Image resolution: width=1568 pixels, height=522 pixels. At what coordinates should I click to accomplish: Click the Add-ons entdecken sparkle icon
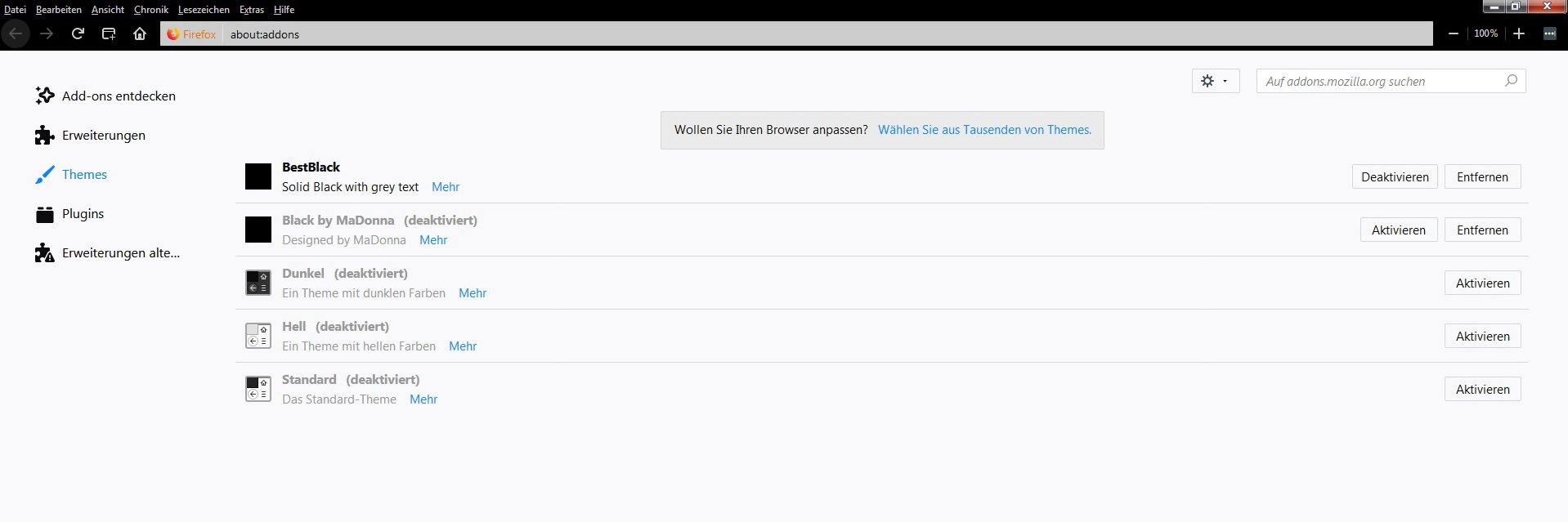[x=45, y=96]
